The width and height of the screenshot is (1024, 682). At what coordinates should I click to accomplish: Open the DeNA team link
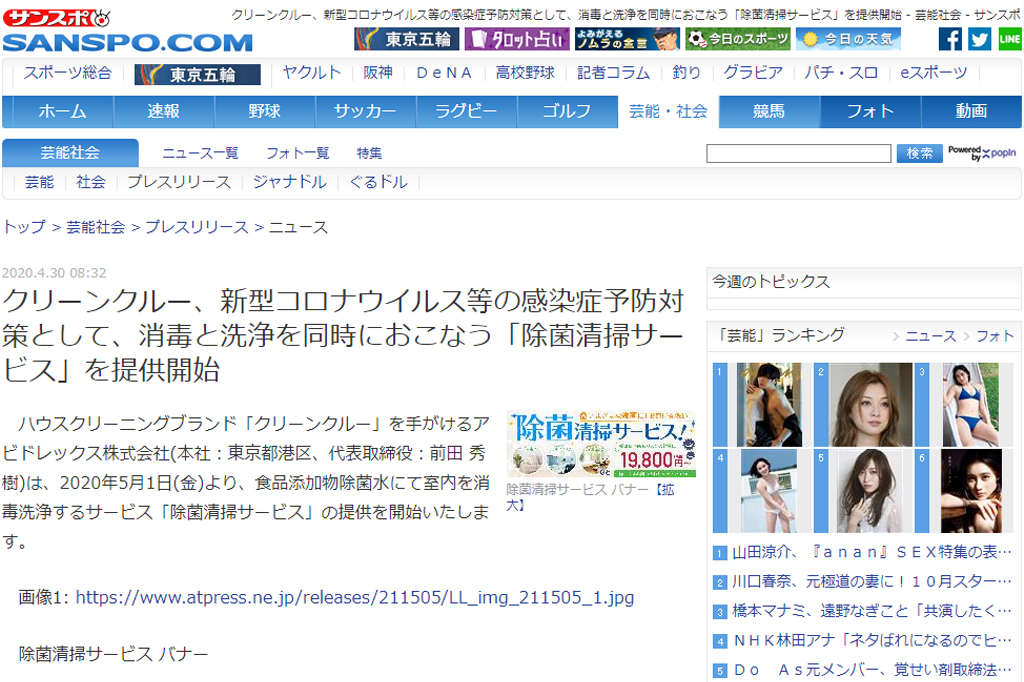point(444,73)
